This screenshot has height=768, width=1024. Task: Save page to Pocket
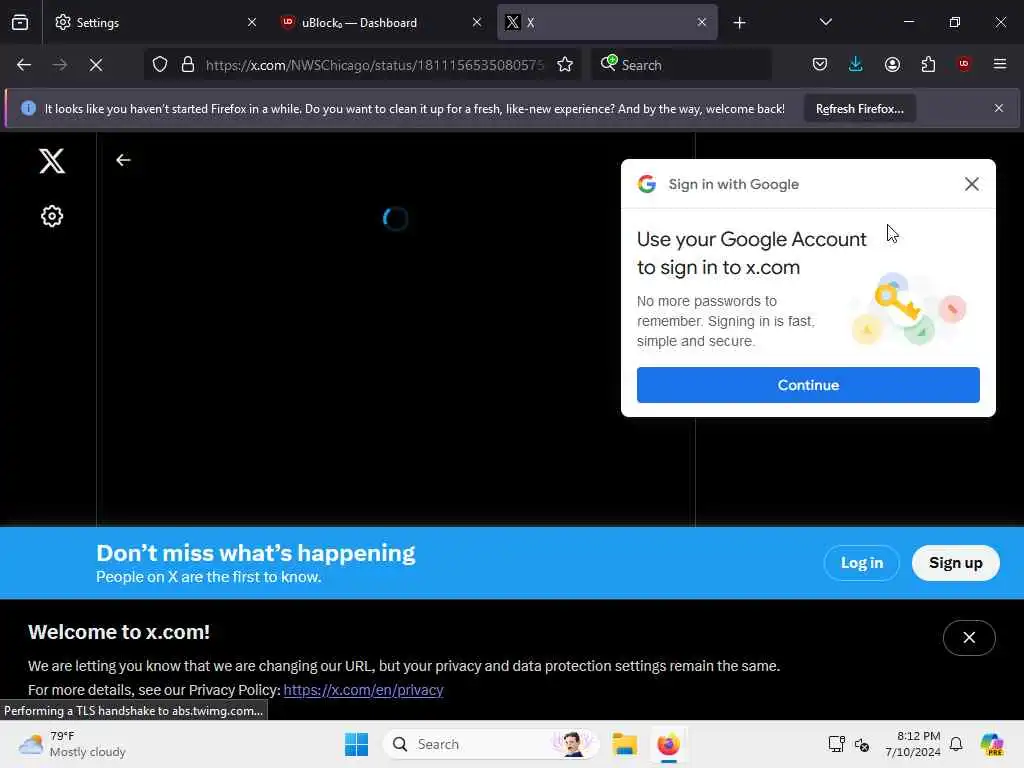[x=820, y=64]
